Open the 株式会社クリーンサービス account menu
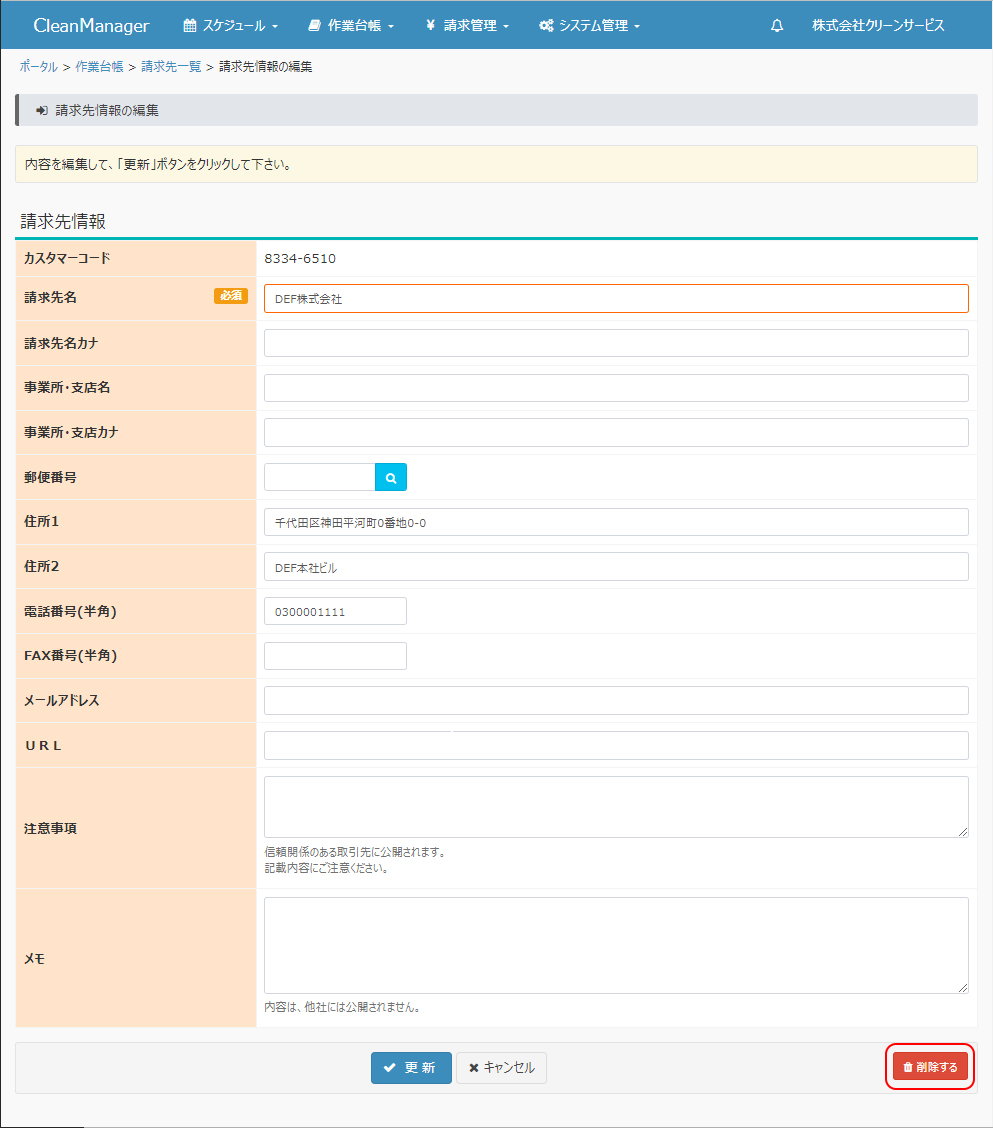This screenshot has height=1128, width=993. 877,26
